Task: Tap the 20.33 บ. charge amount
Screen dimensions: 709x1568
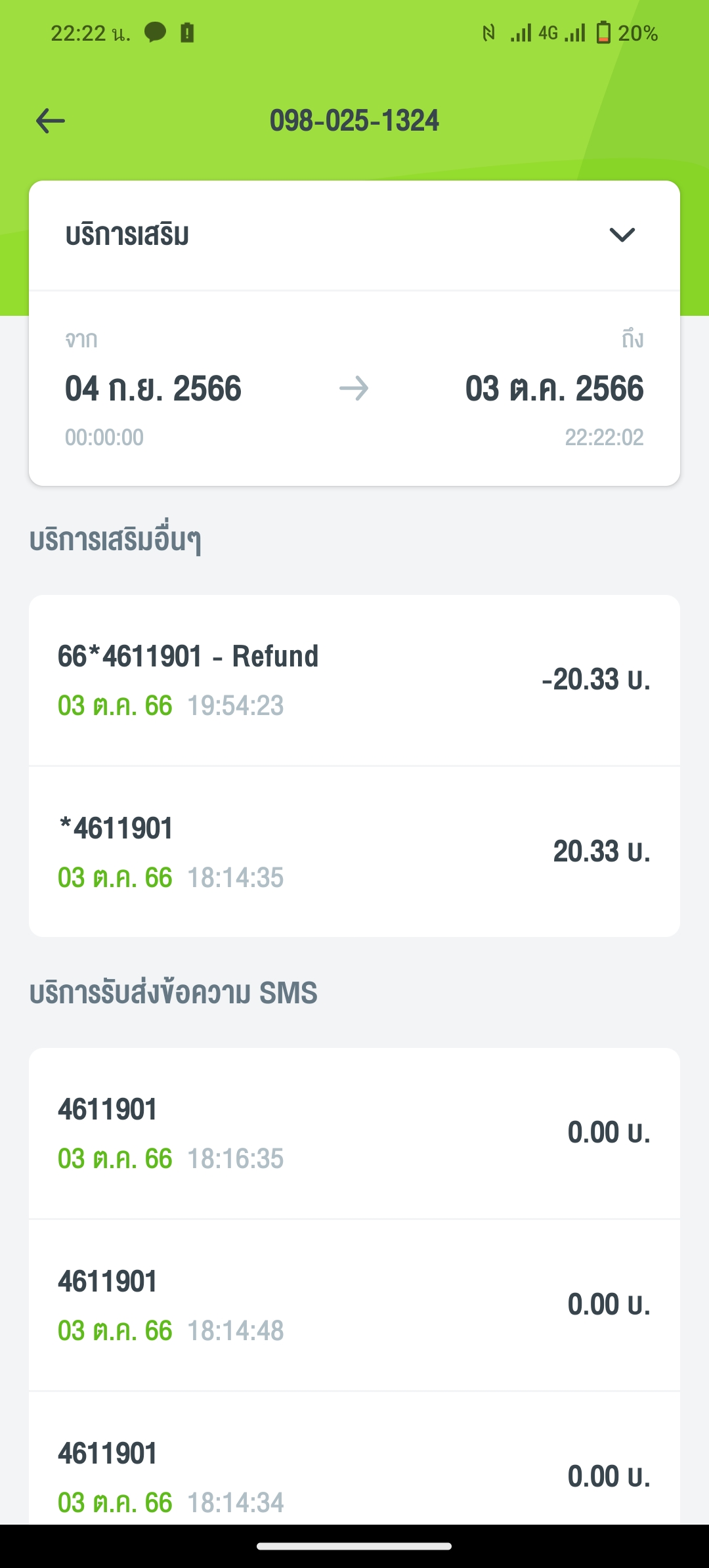Action: [601, 852]
